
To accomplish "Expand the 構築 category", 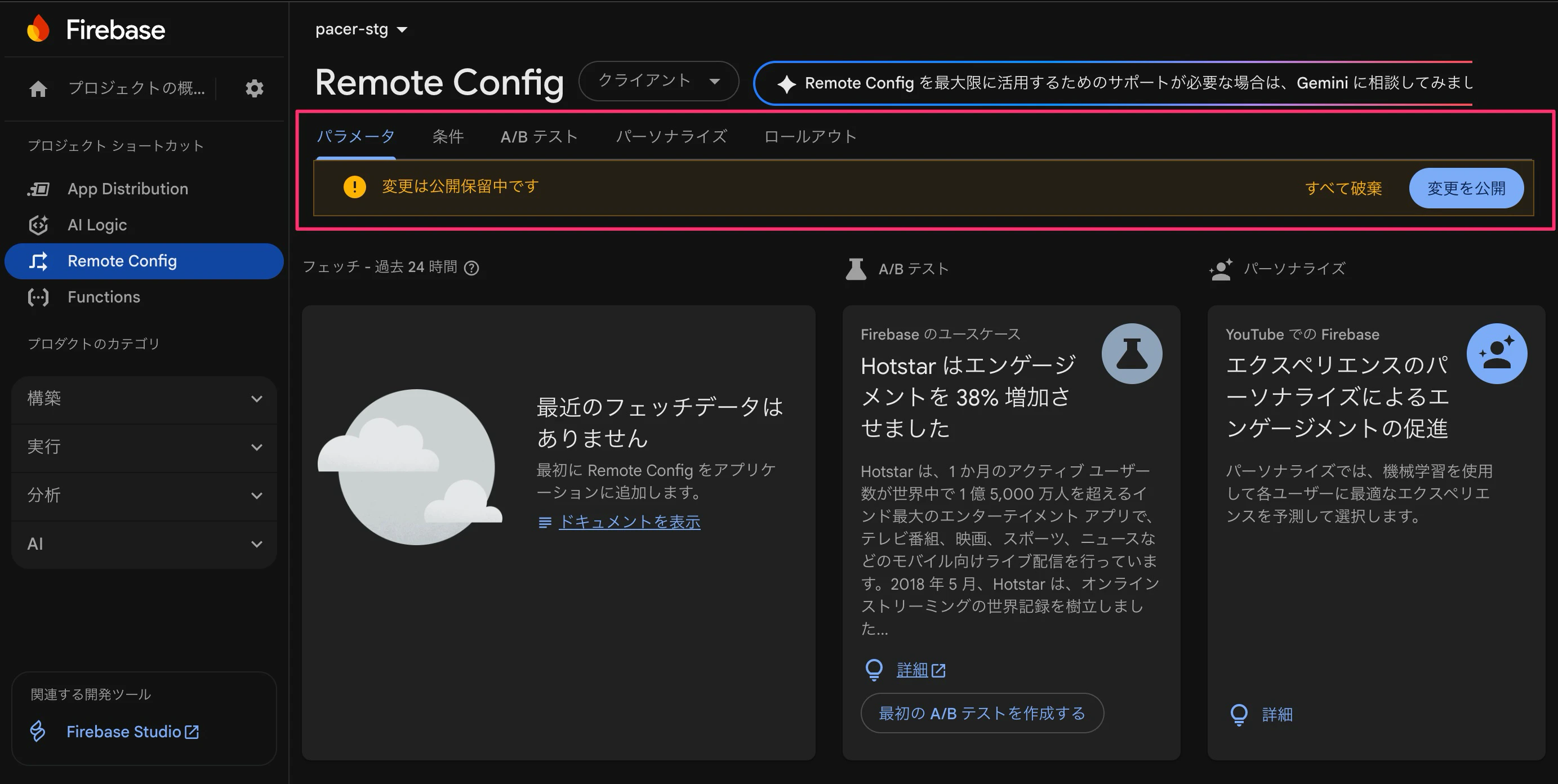I will pyautogui.click(x=144, y=399).
